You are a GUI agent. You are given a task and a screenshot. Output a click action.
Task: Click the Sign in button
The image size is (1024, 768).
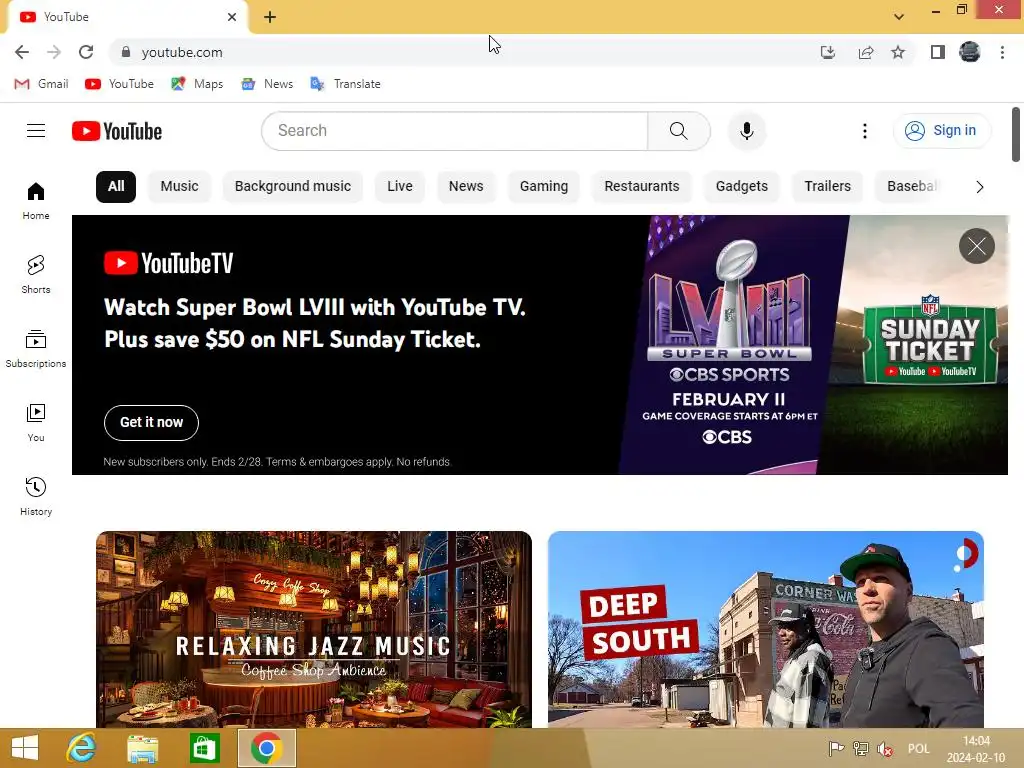click(x=941, y=131)
